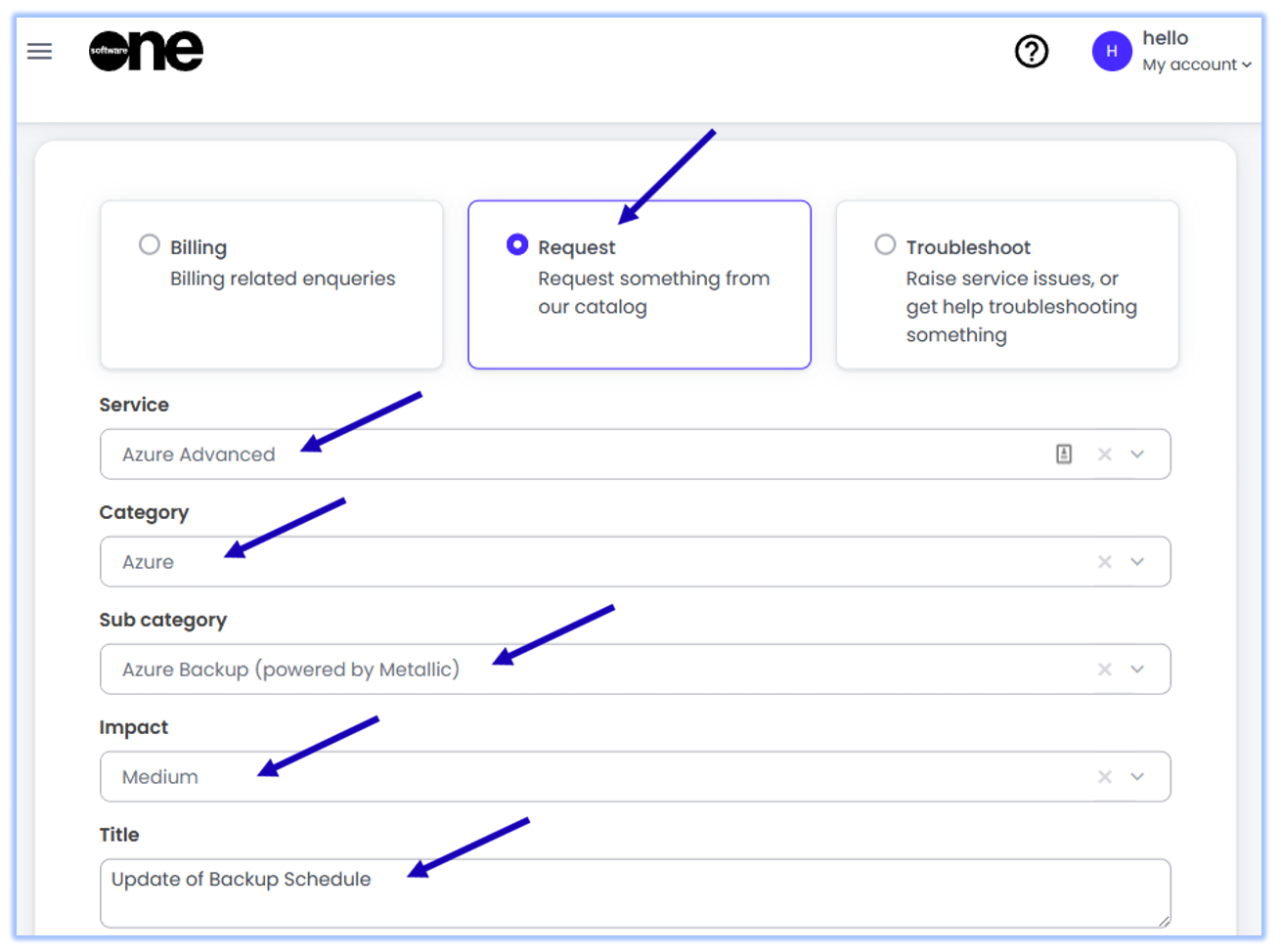Click the Azure Advanced service value
1281x952 pixels.
[x=199, y=454]
